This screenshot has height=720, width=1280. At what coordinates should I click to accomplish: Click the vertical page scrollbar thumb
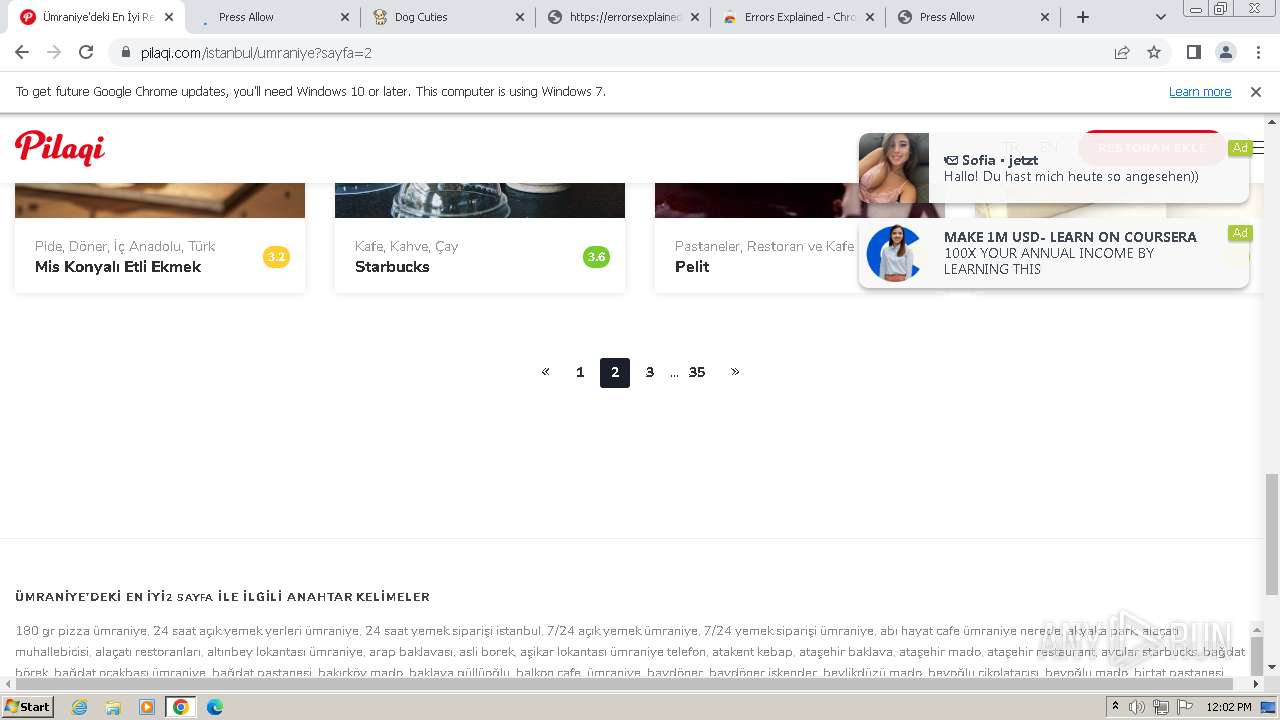coord(1272,533)
